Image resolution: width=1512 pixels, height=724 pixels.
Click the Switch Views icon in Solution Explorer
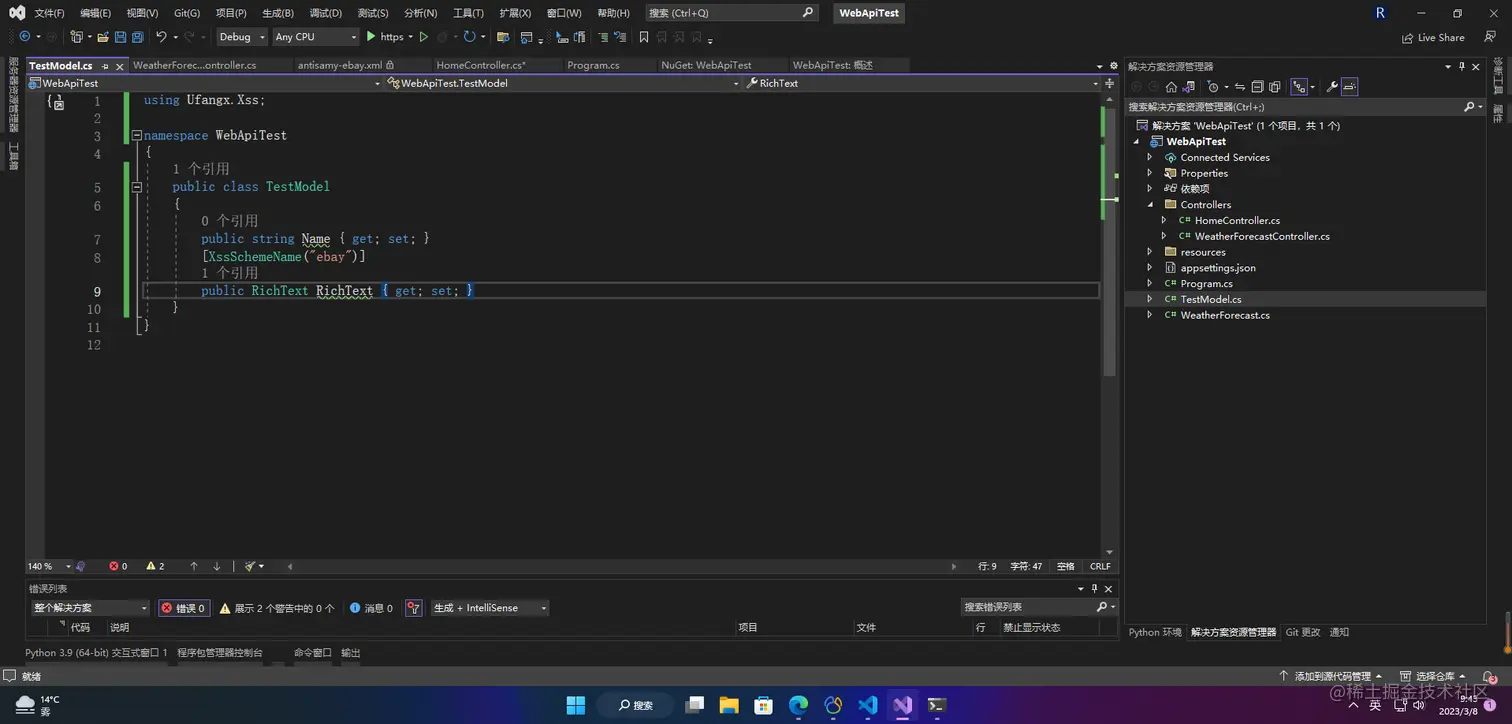pos(1188,87)
